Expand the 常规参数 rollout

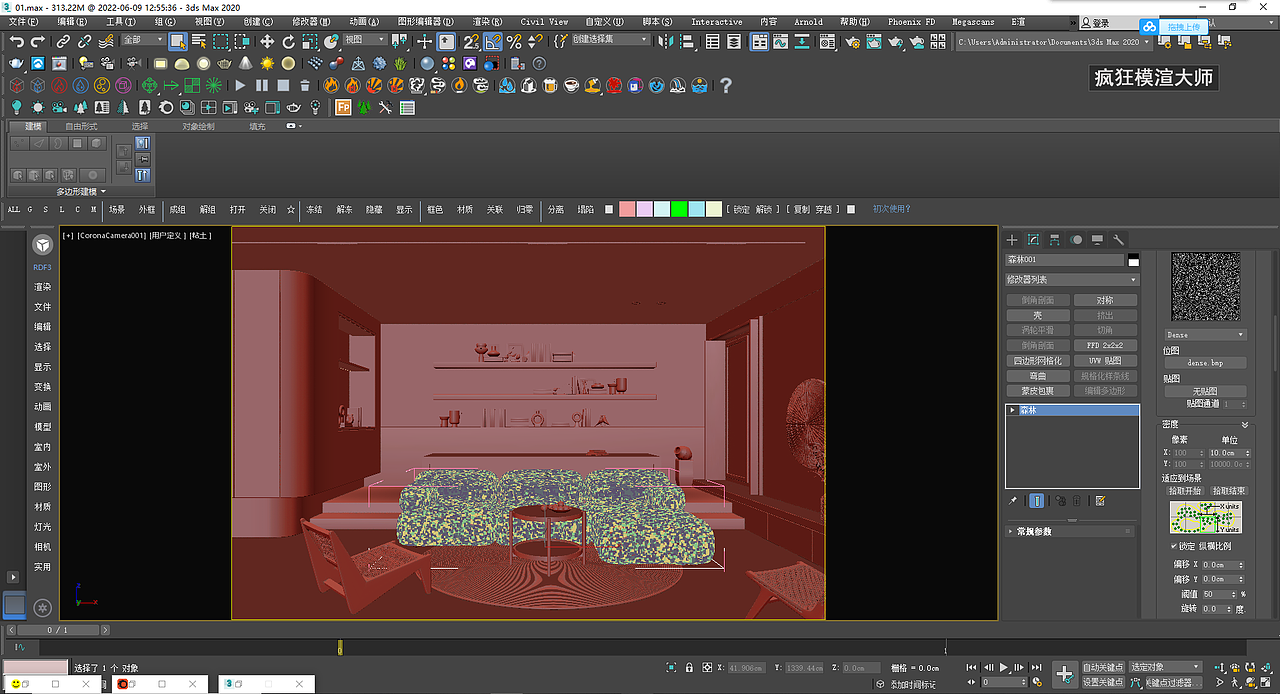tap(1071, 531)
